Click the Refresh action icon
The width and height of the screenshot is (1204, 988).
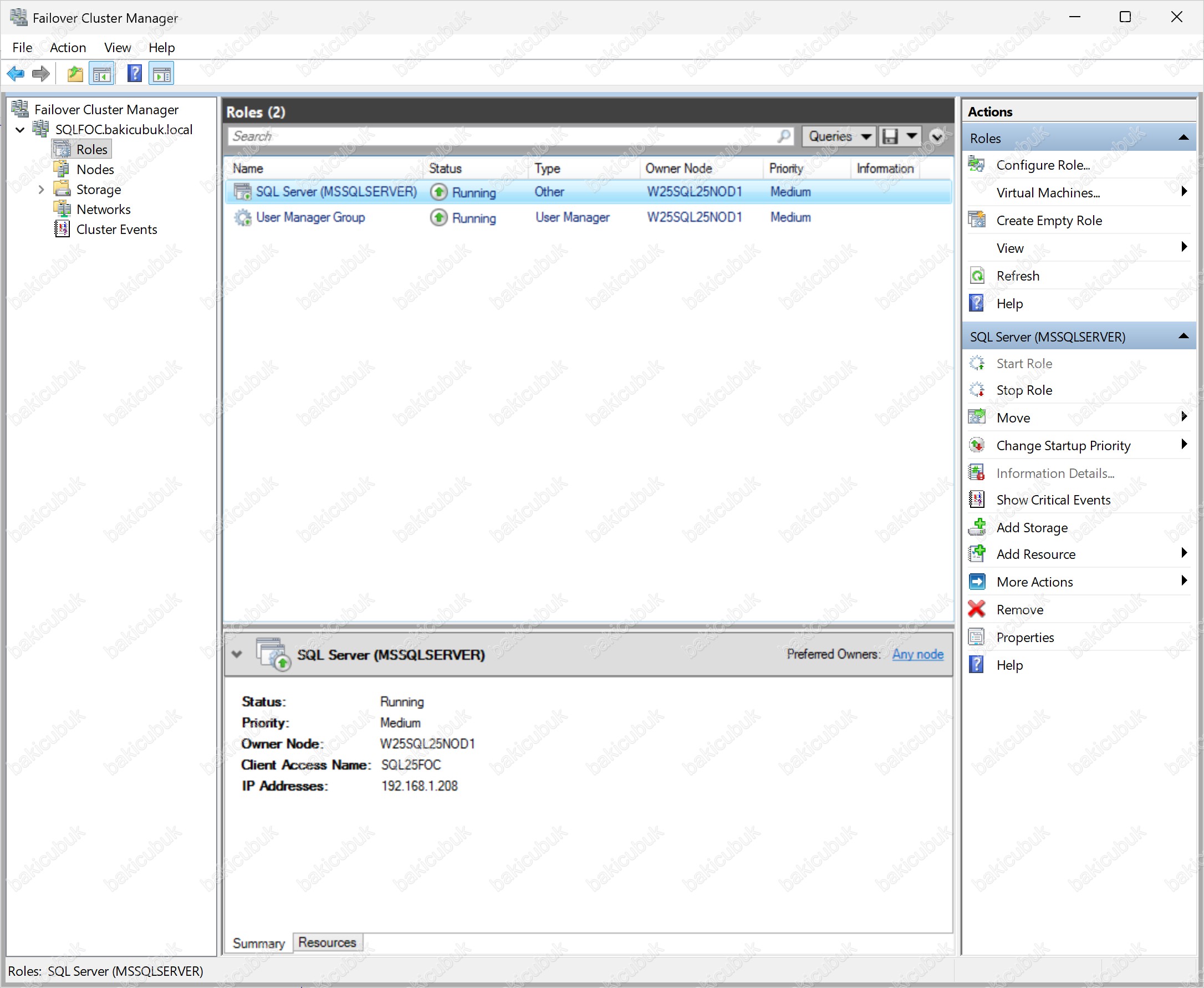976,276
